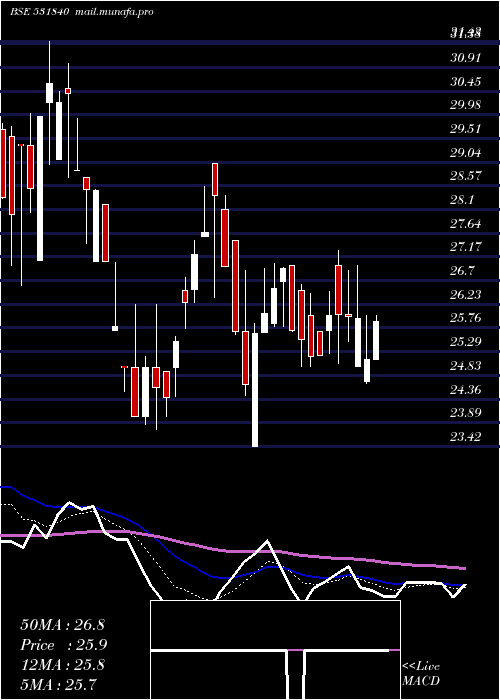The height and width of the screenshot is (700, 500).
Task: Click the long white candle reaching 23.42
Action: (x=255, y=389)
